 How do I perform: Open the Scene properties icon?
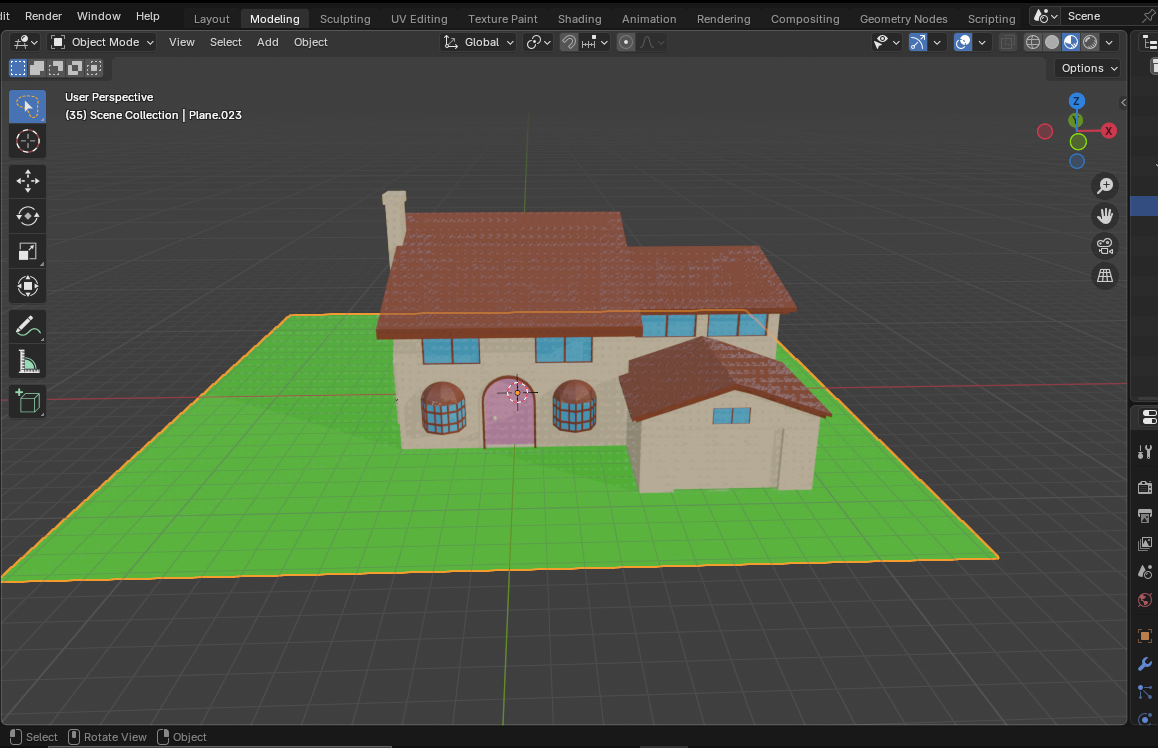[1145, 572]
